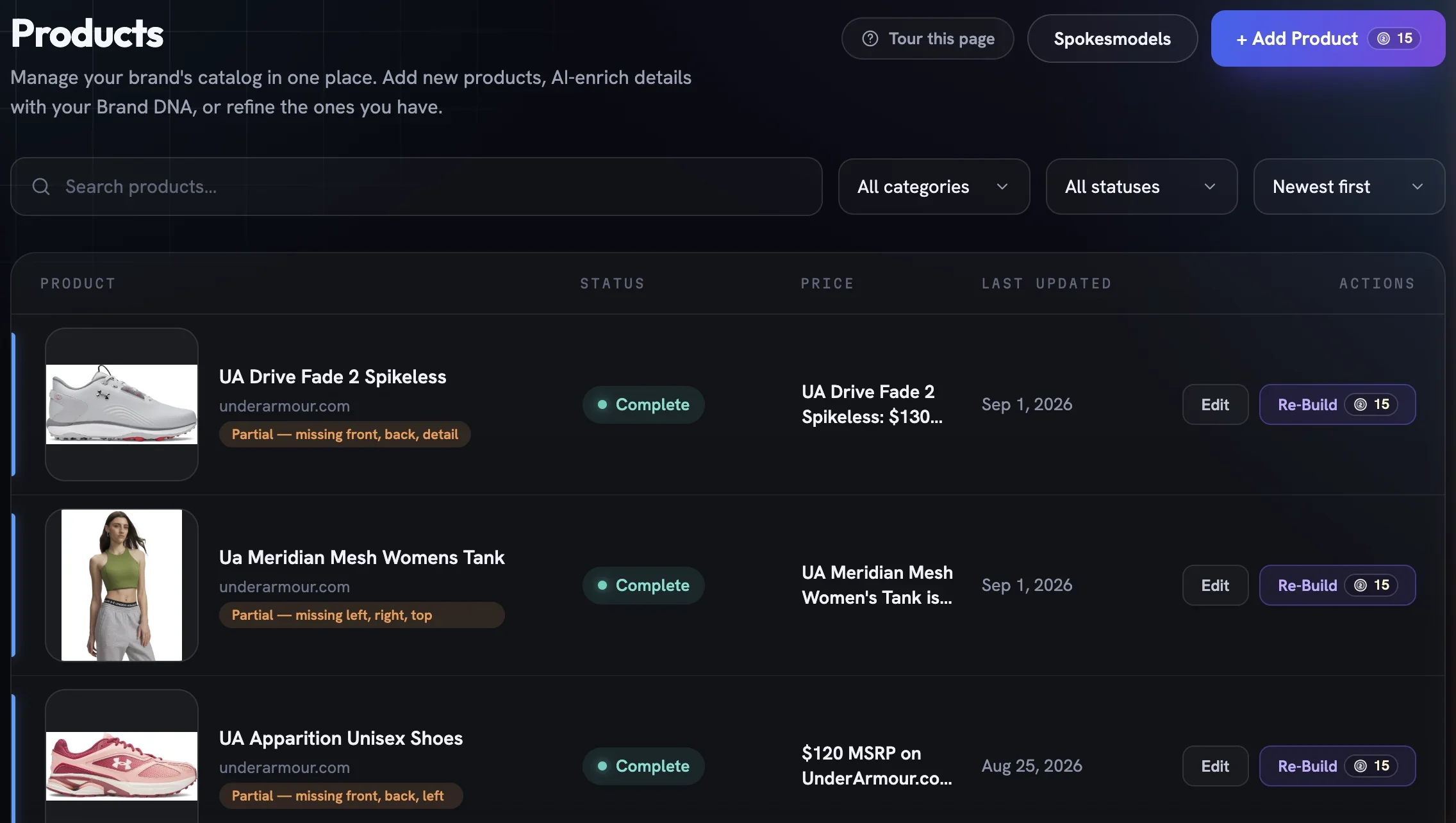Click the '$120 MSRP on UnderArmour.co...' price

877,766
